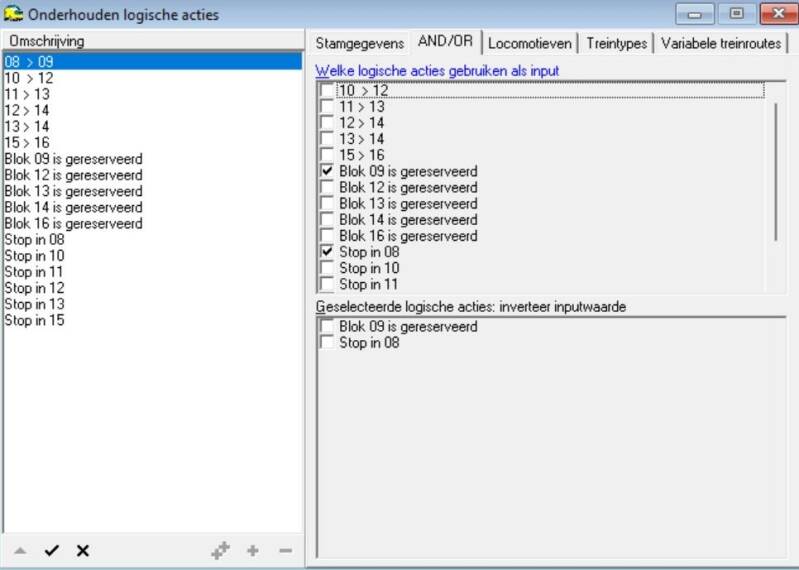This screenshot has height=570, width=799.
Task: Check the '15 > 16' input checkbox
Action: (x=327, y=155)
